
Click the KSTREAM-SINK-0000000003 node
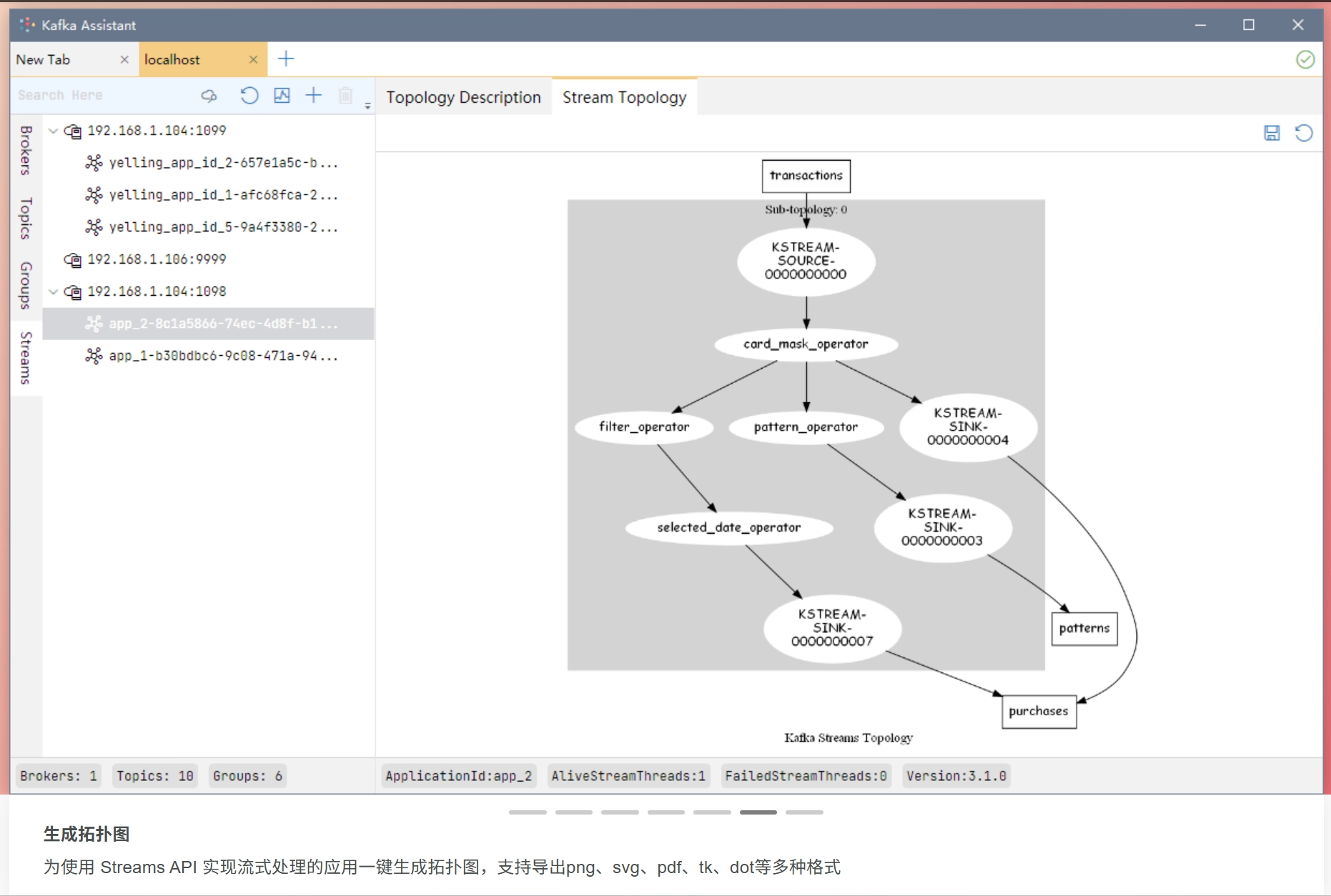pos(943,528)
